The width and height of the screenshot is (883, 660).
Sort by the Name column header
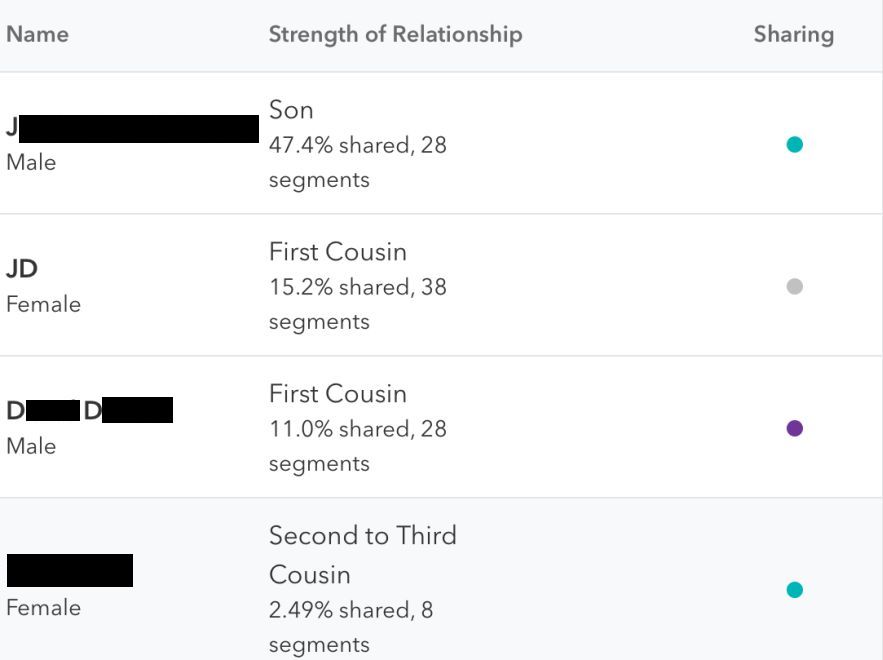tap(38, 34)
